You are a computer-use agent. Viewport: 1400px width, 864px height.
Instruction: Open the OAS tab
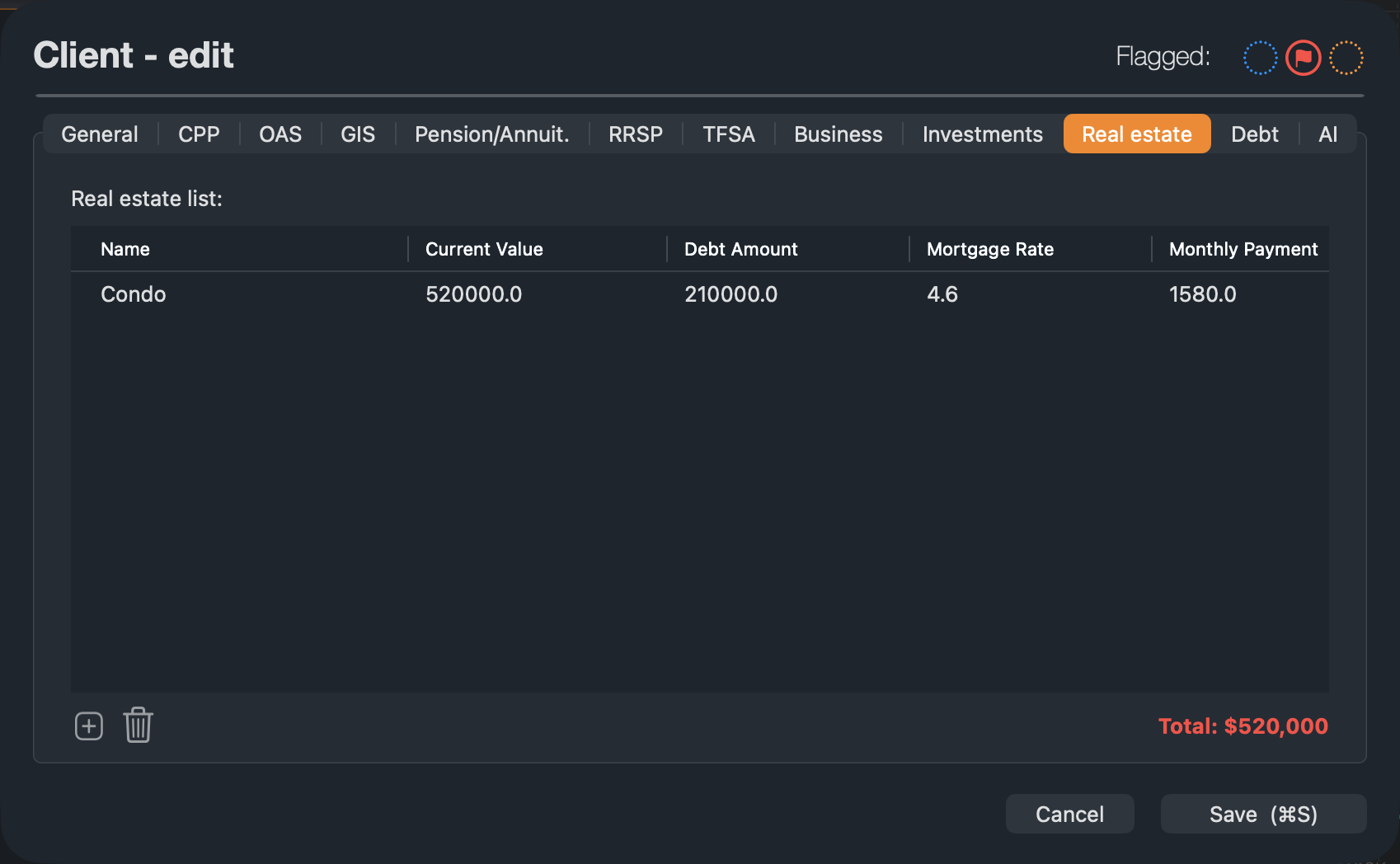coord(280,134)
